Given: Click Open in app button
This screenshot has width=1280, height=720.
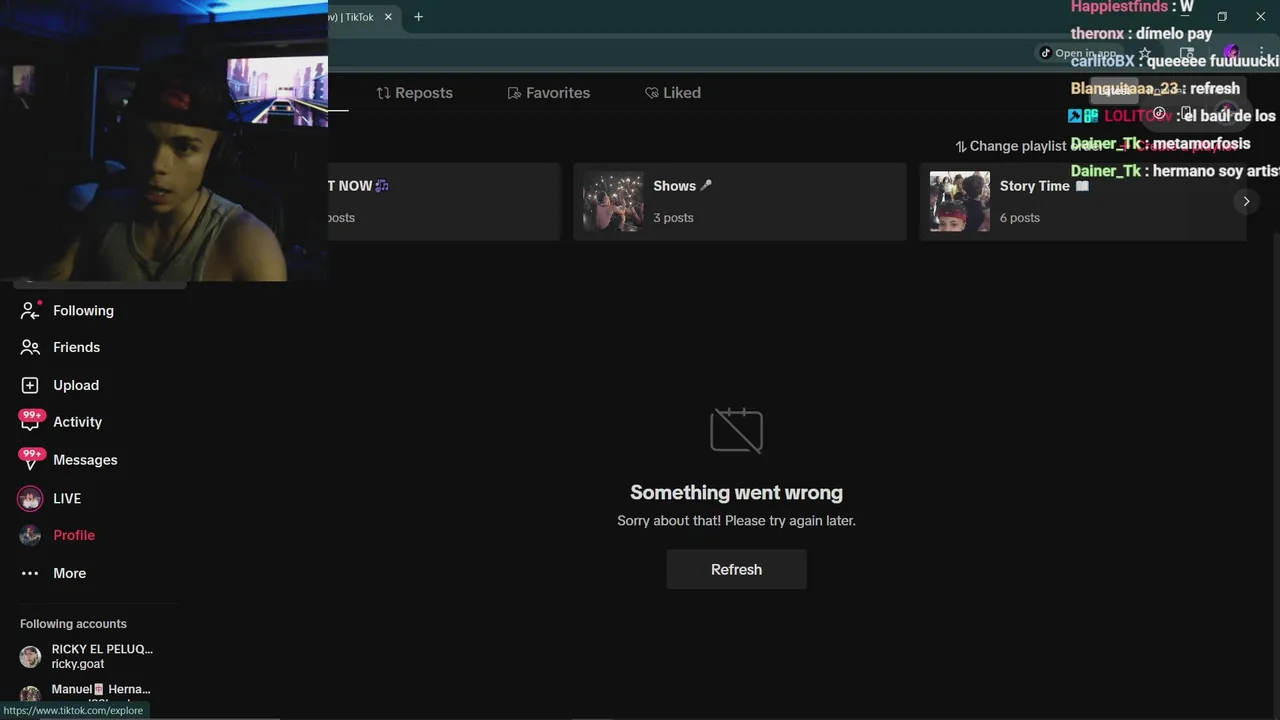Looking at the screenshot, I should coord(1078,53).
